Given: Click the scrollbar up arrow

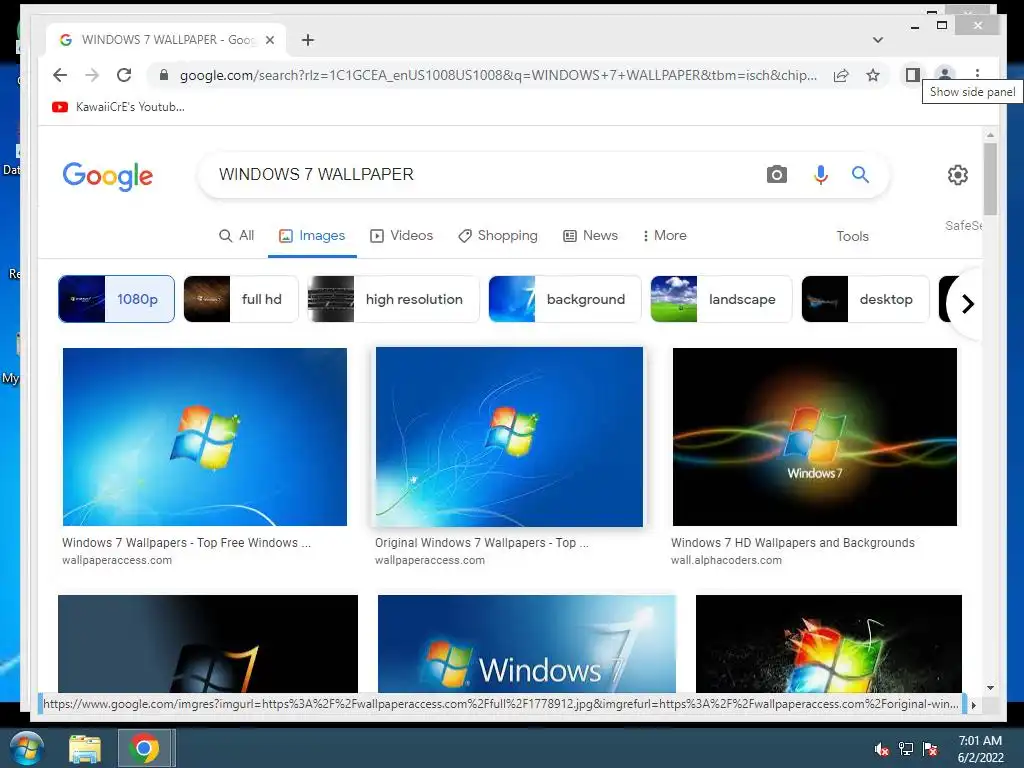Looking at the screenshot, I should [x=991, y=135].
